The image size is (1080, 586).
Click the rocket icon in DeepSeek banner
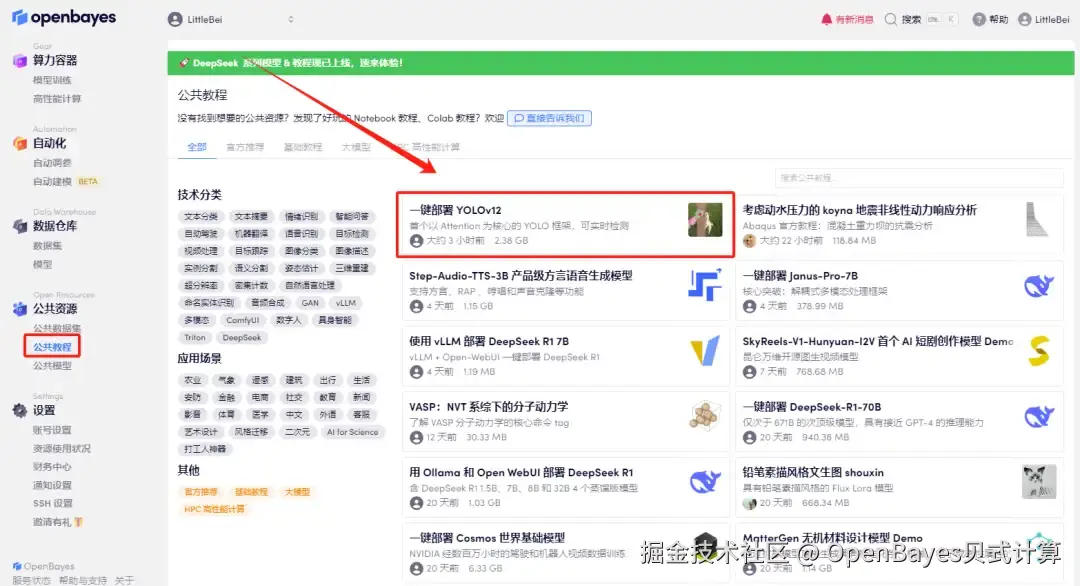[184, 63]
